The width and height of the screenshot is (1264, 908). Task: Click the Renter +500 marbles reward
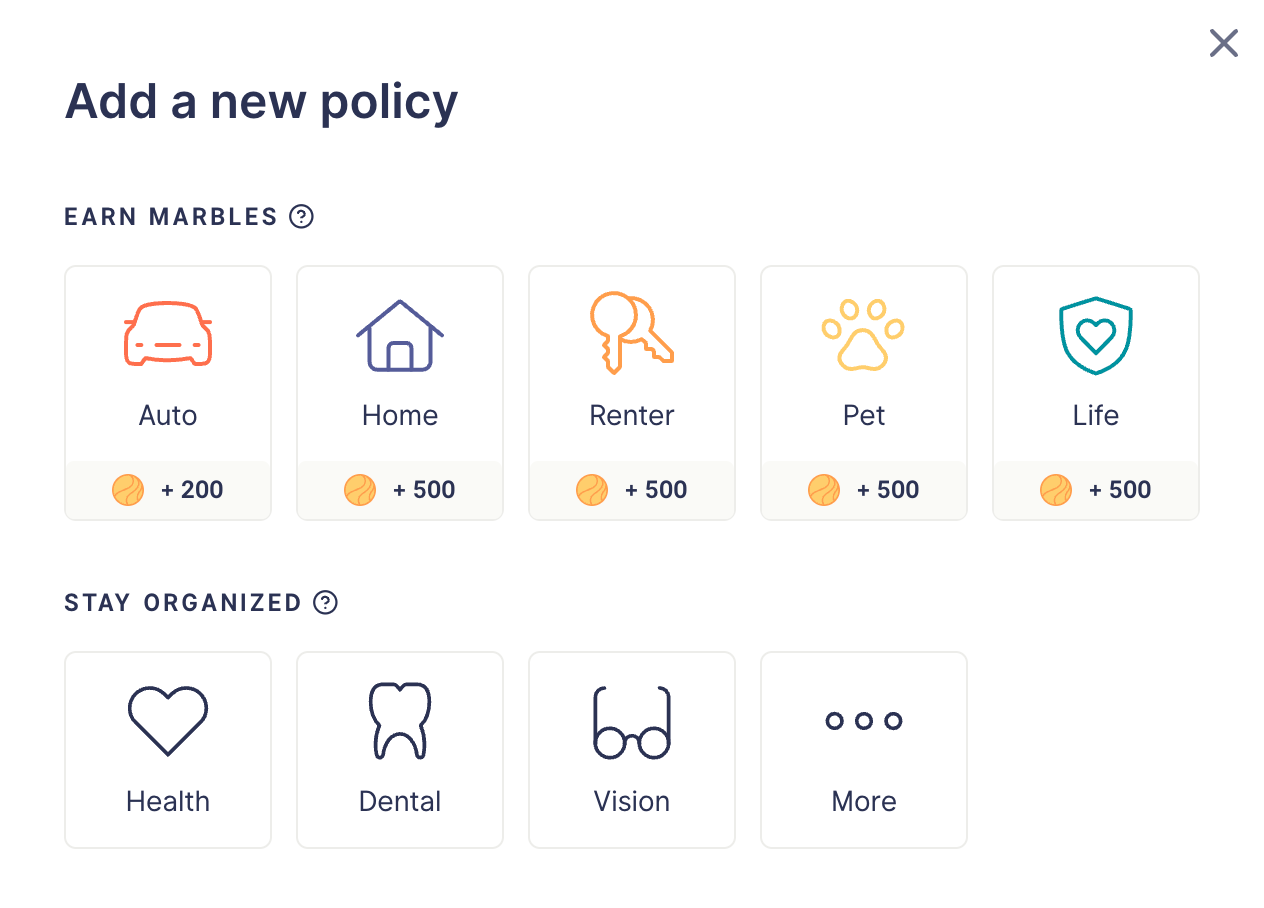tap(632, 490)
